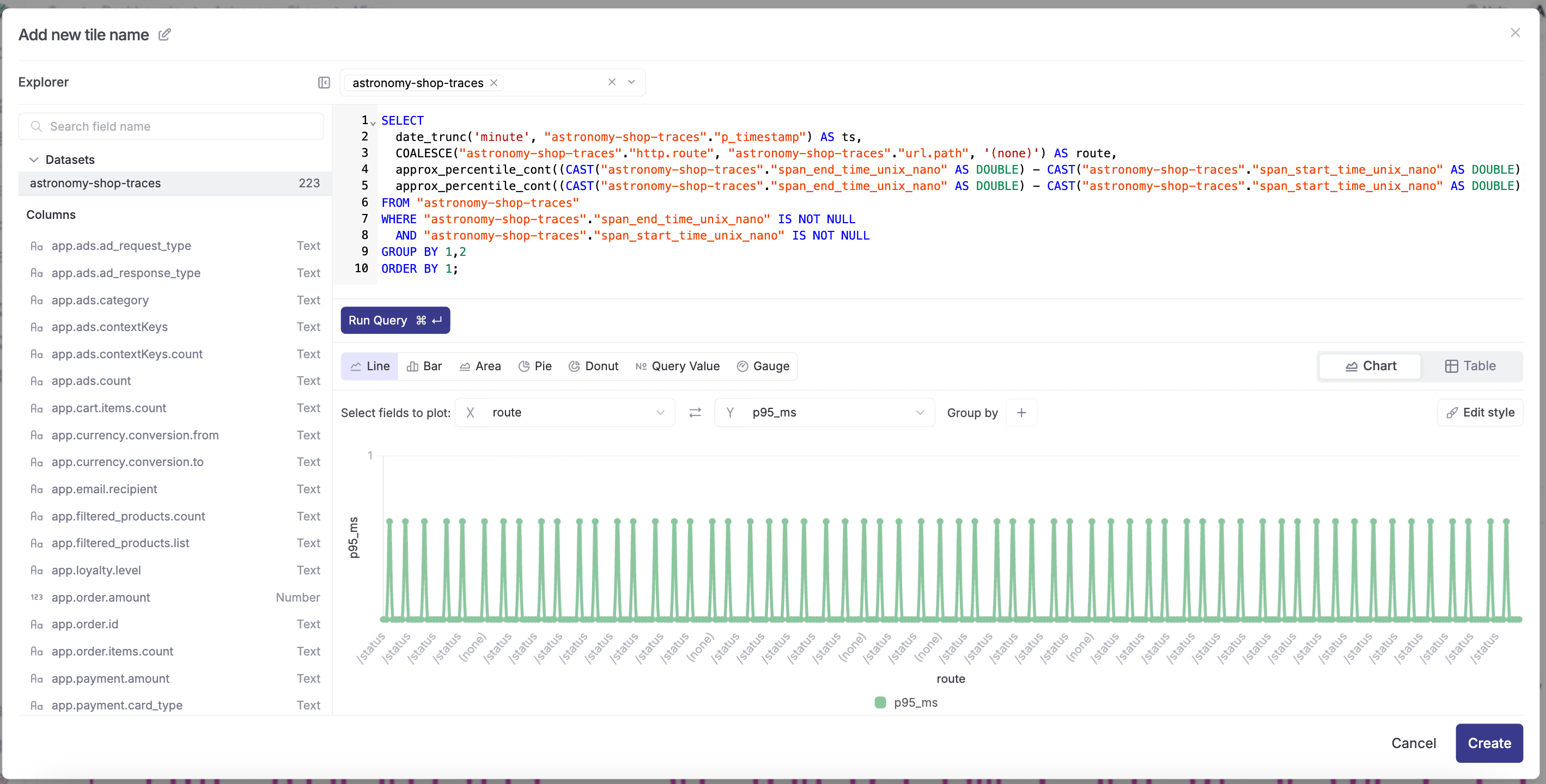Collapse the Datasets tree section
This screenshot has width=1546, height=784.
[34, 160]
